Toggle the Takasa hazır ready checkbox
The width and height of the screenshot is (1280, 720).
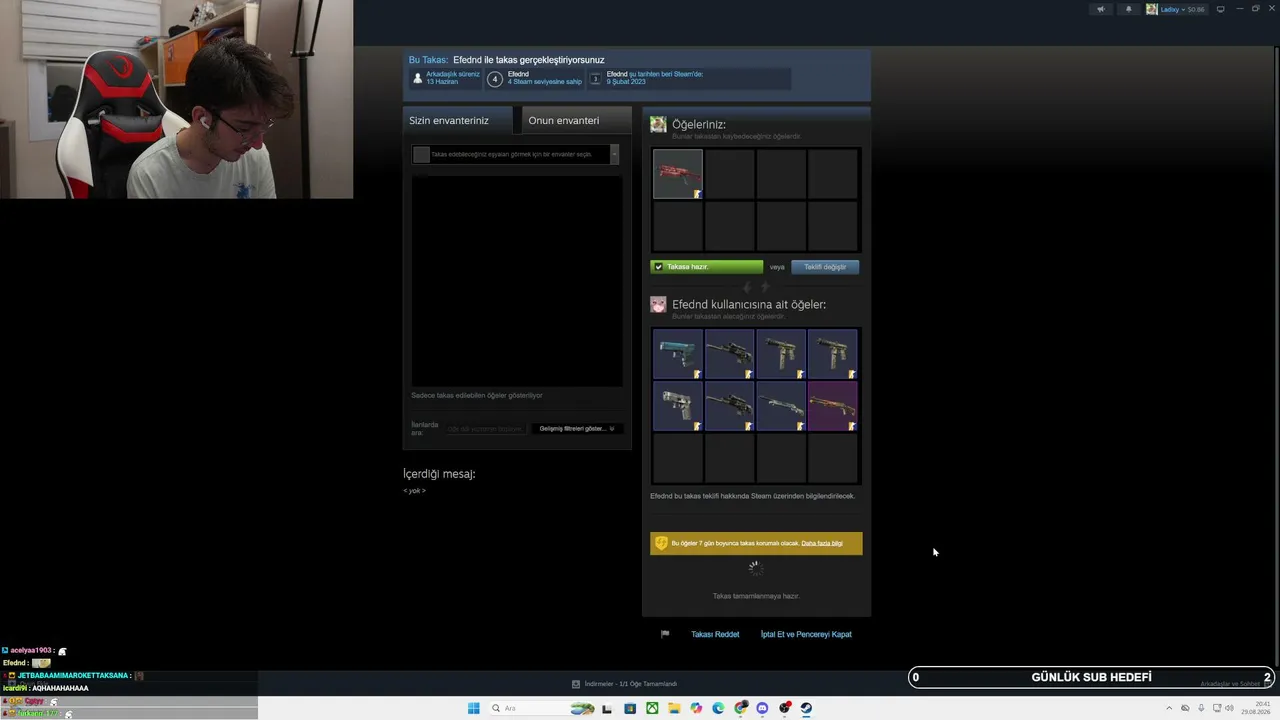pyautogui.click(x=658, y=267)
